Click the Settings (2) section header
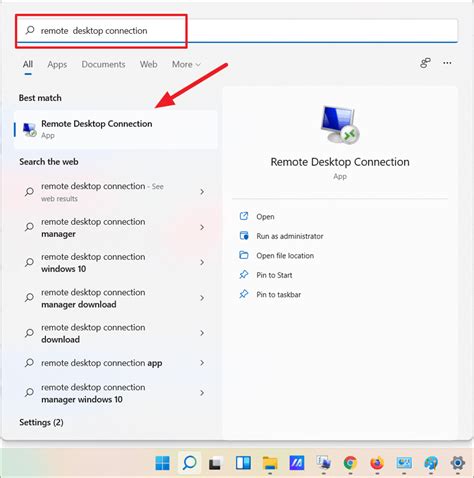This screenshot has width=474, height=478. coord(41,422)
